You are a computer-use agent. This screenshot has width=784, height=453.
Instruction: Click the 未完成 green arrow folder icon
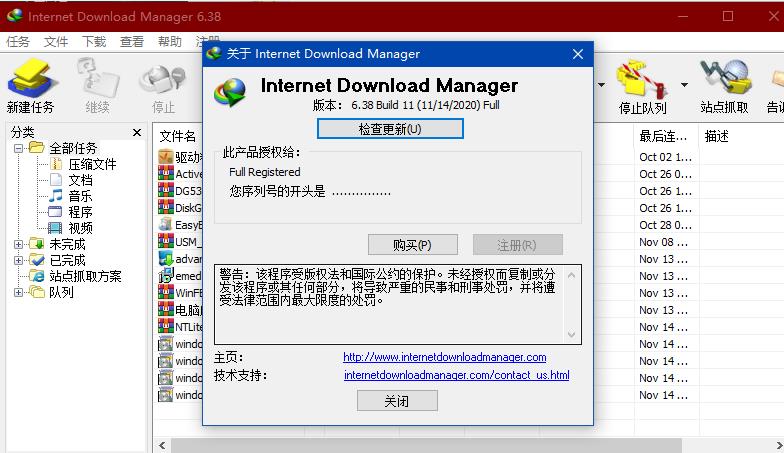[x=36, y=244]
